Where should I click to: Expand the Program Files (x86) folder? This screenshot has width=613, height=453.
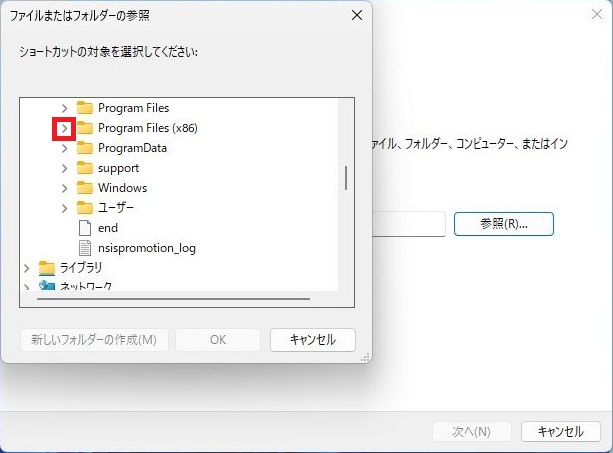coord(63,128)
